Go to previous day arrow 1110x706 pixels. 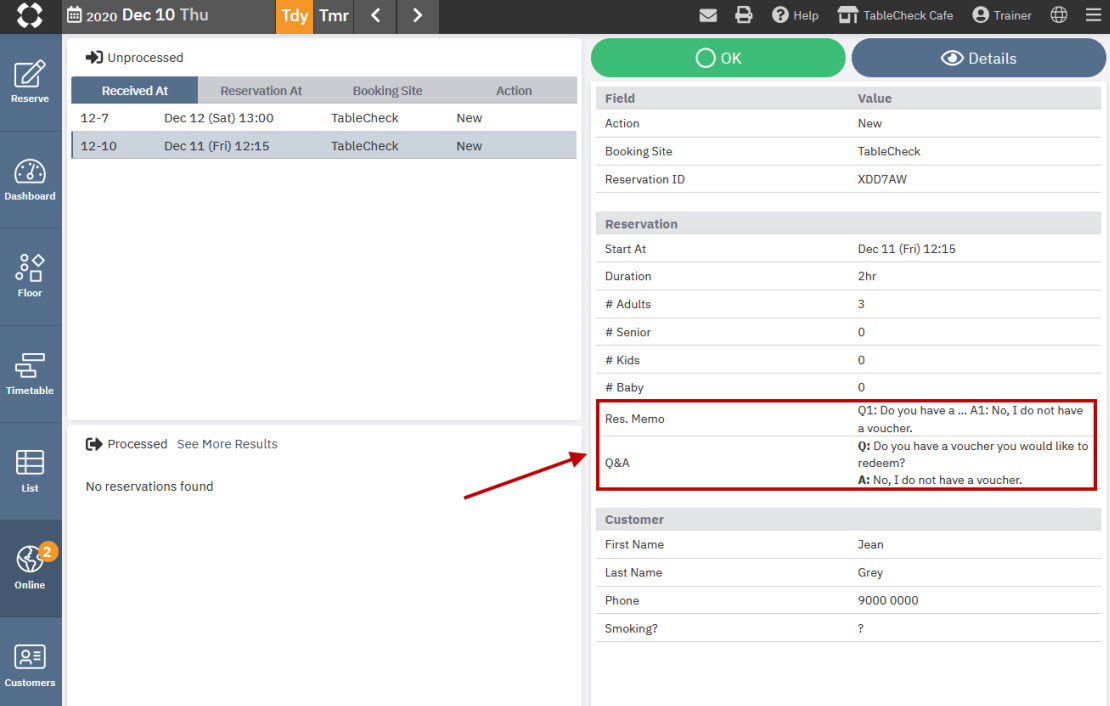(376, 16)
